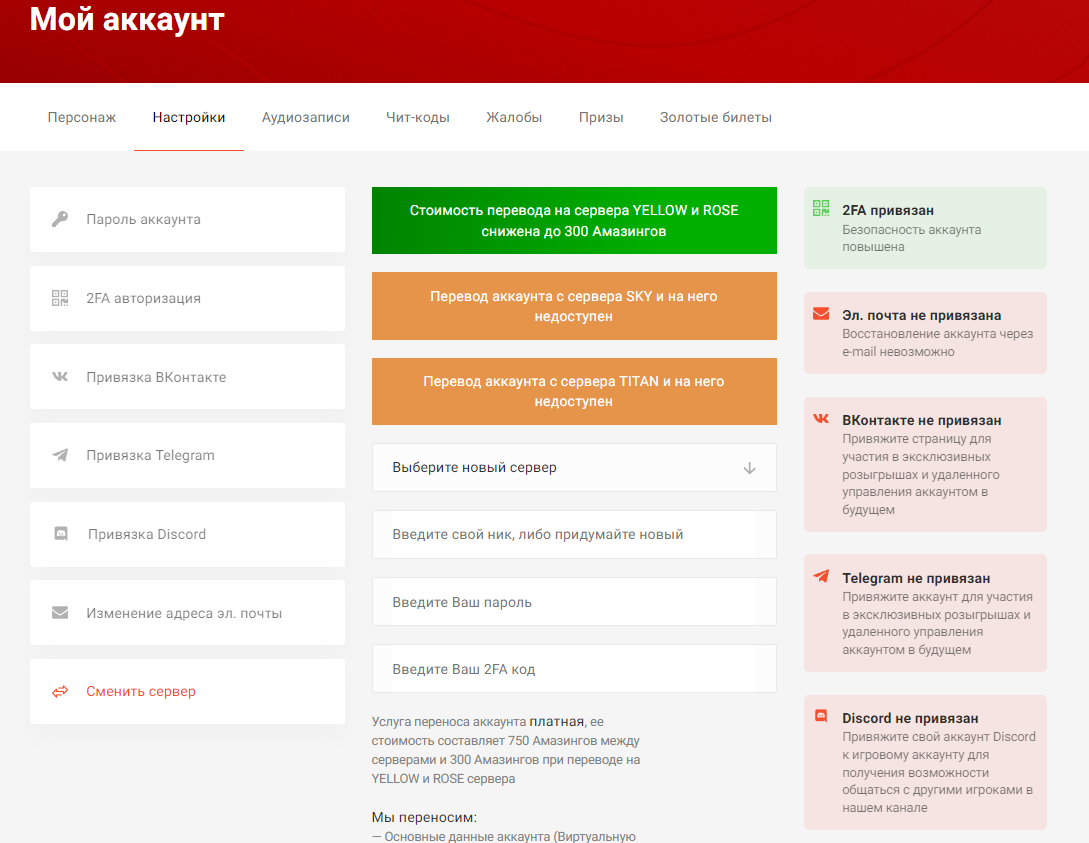Click the Сменить сервер sidebar link
1089x843 pixels.
[x=141, y=691]
